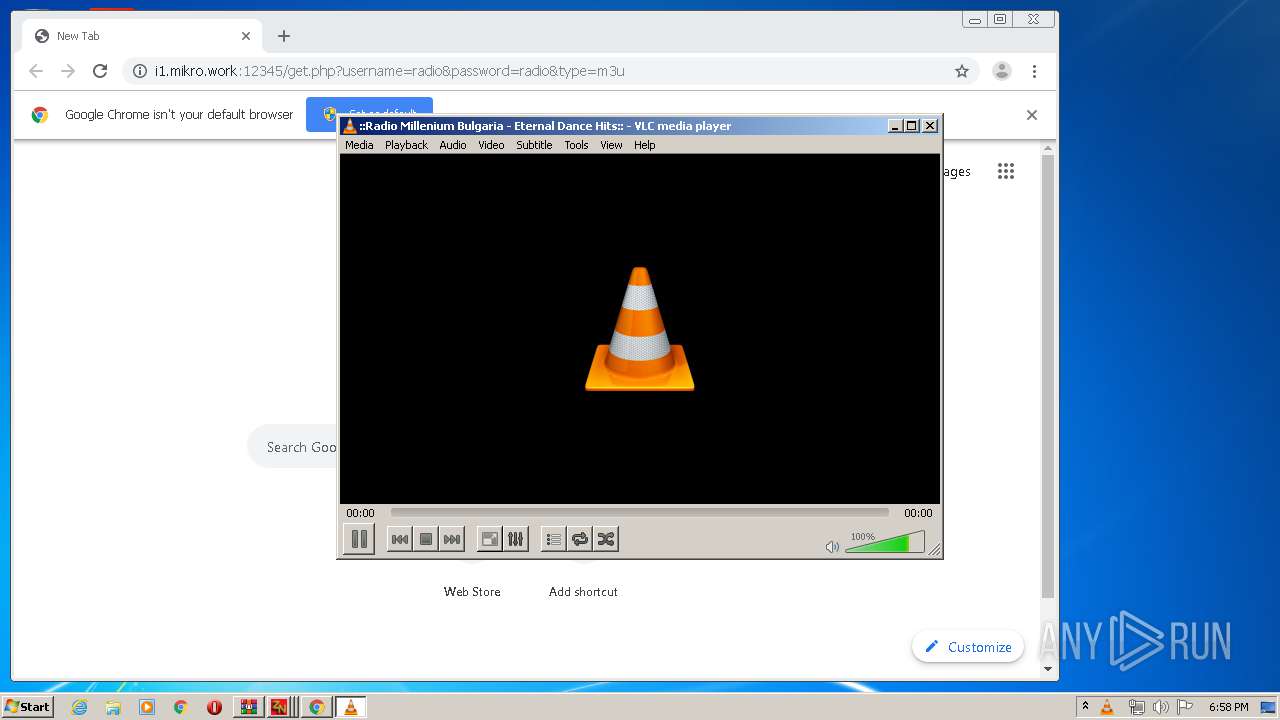
Task: Open Chrome profile avatar
Action: coord(1001,71)
